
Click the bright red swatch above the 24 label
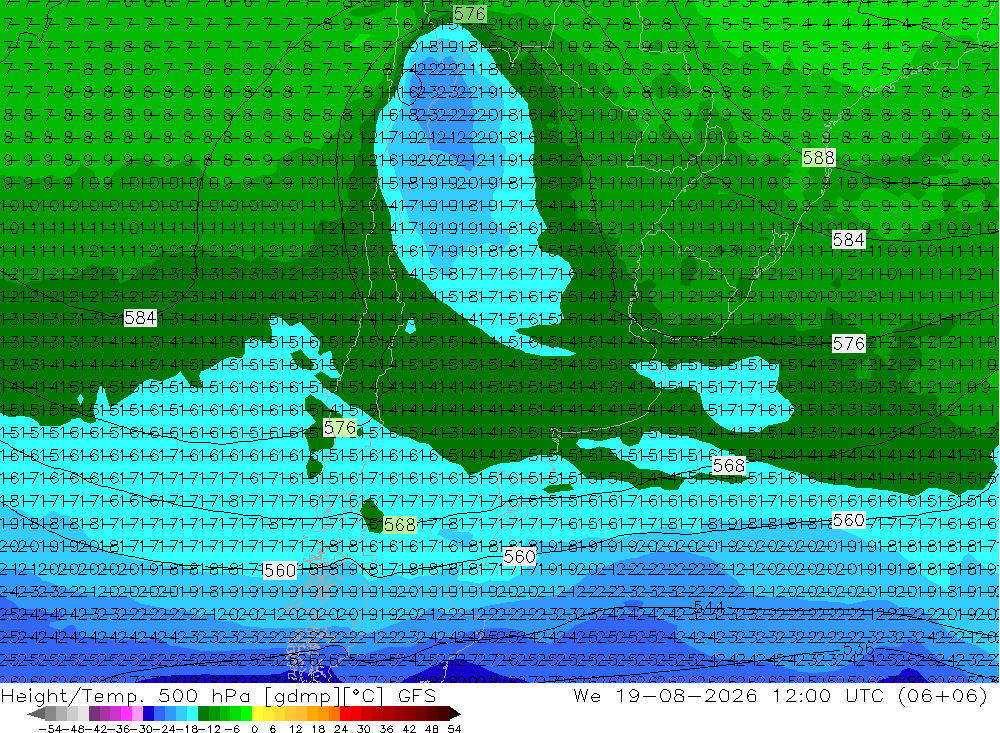tap(345, 714)
